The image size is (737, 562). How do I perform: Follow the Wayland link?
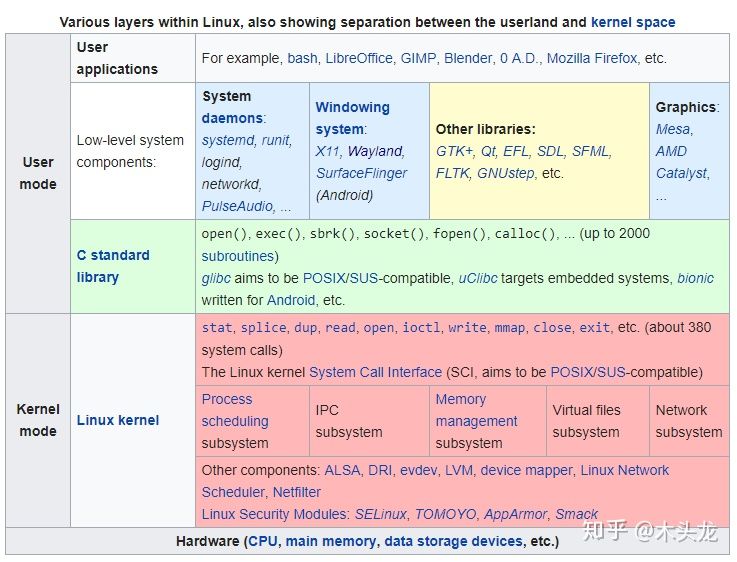(x=375, y=151)
